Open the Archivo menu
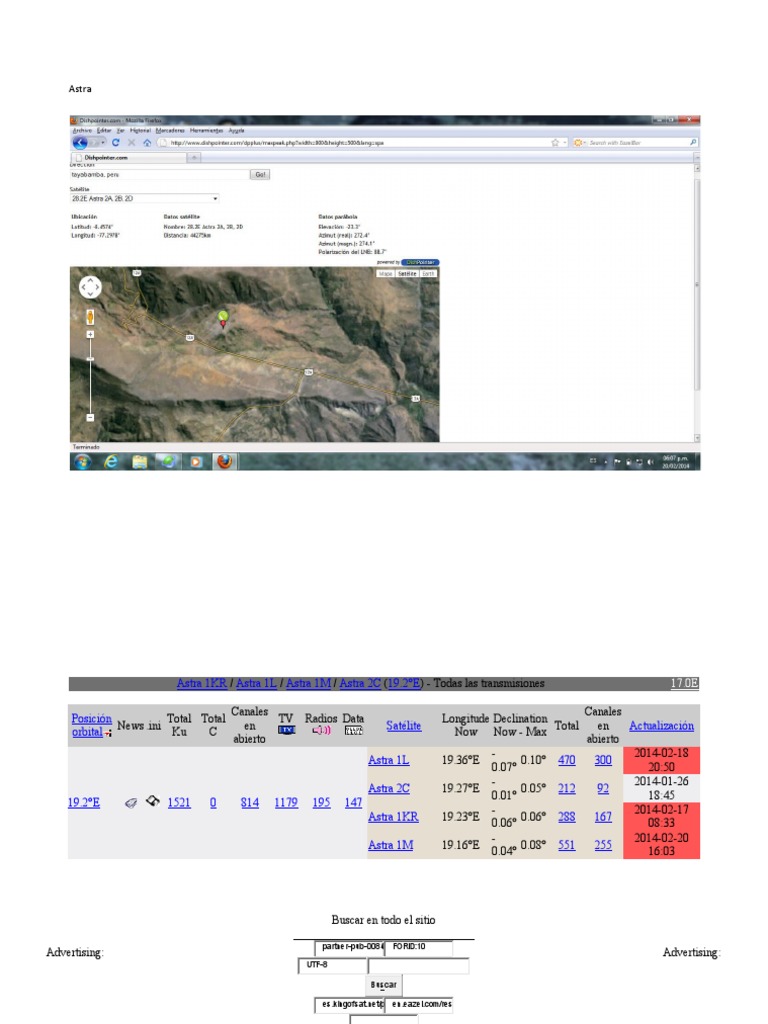 82,130
